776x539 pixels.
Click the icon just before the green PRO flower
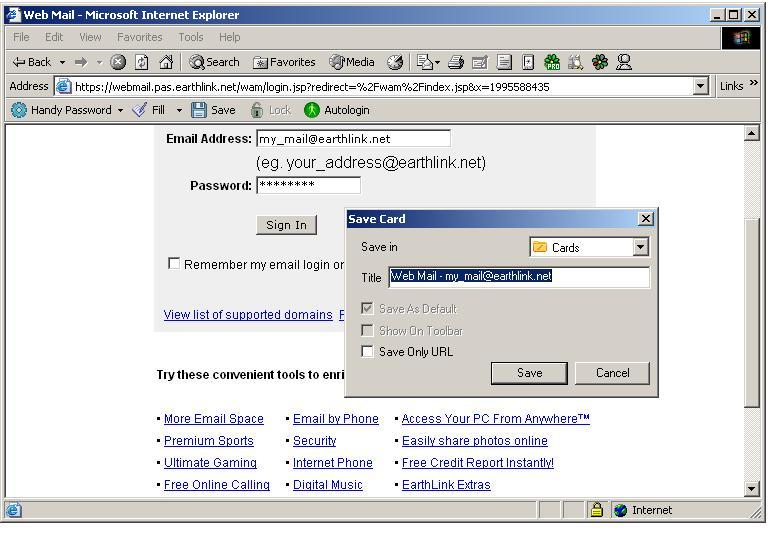pyautogui.click(x=528, y=62)
